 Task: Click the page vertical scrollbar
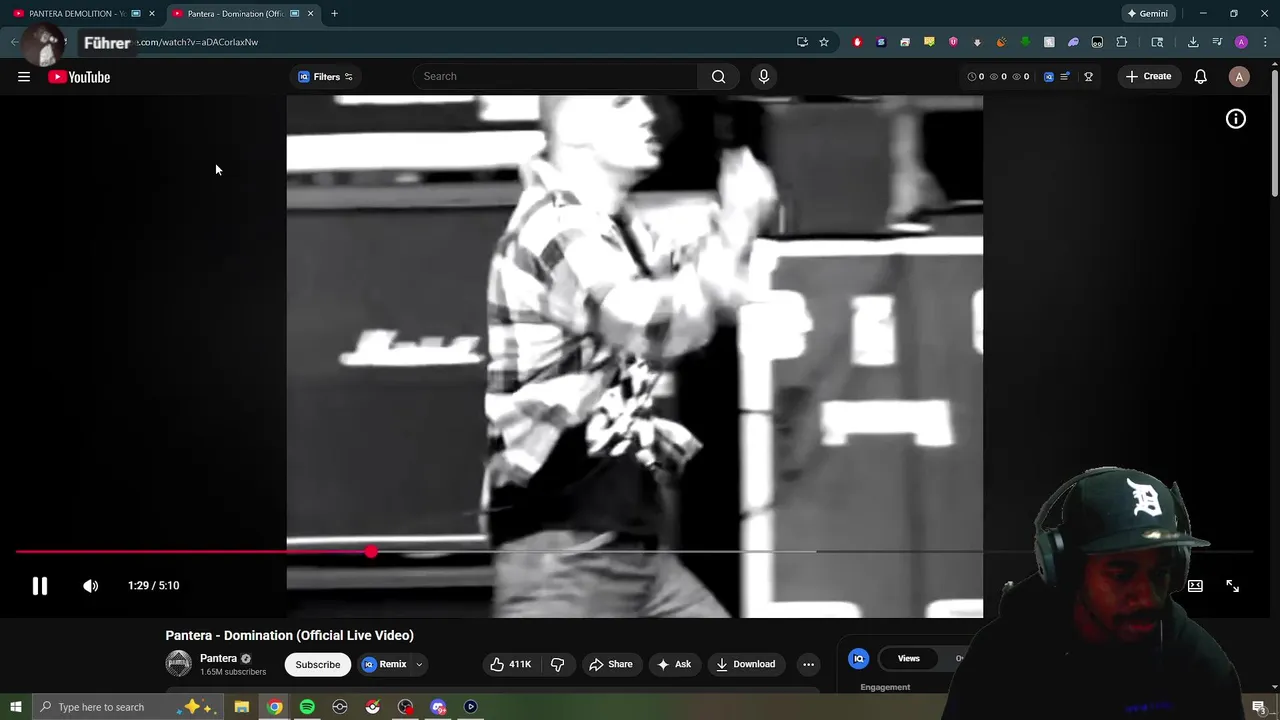1275,135
